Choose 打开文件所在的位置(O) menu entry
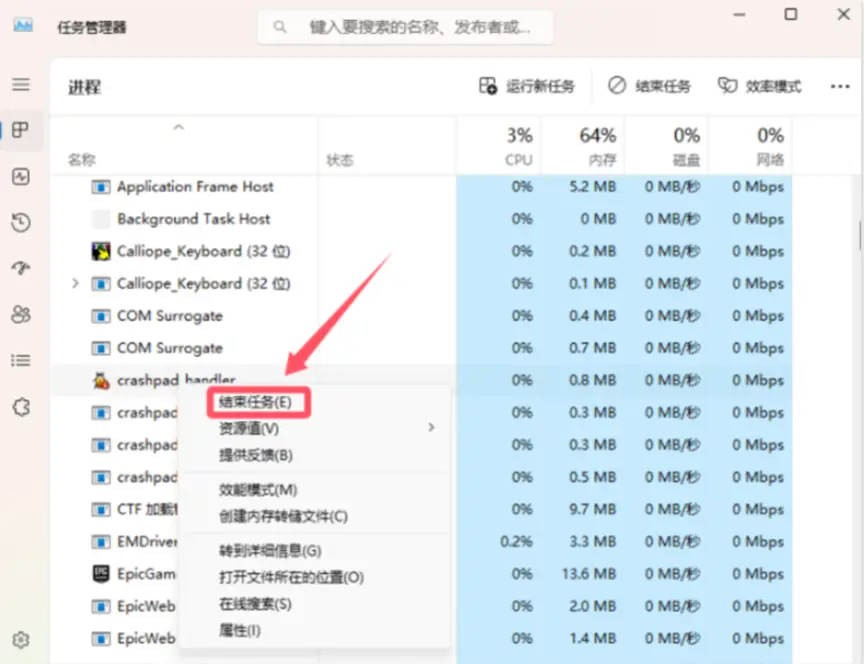Image resolution: width=864 pixels, height=664 pixels. [291, 577]
